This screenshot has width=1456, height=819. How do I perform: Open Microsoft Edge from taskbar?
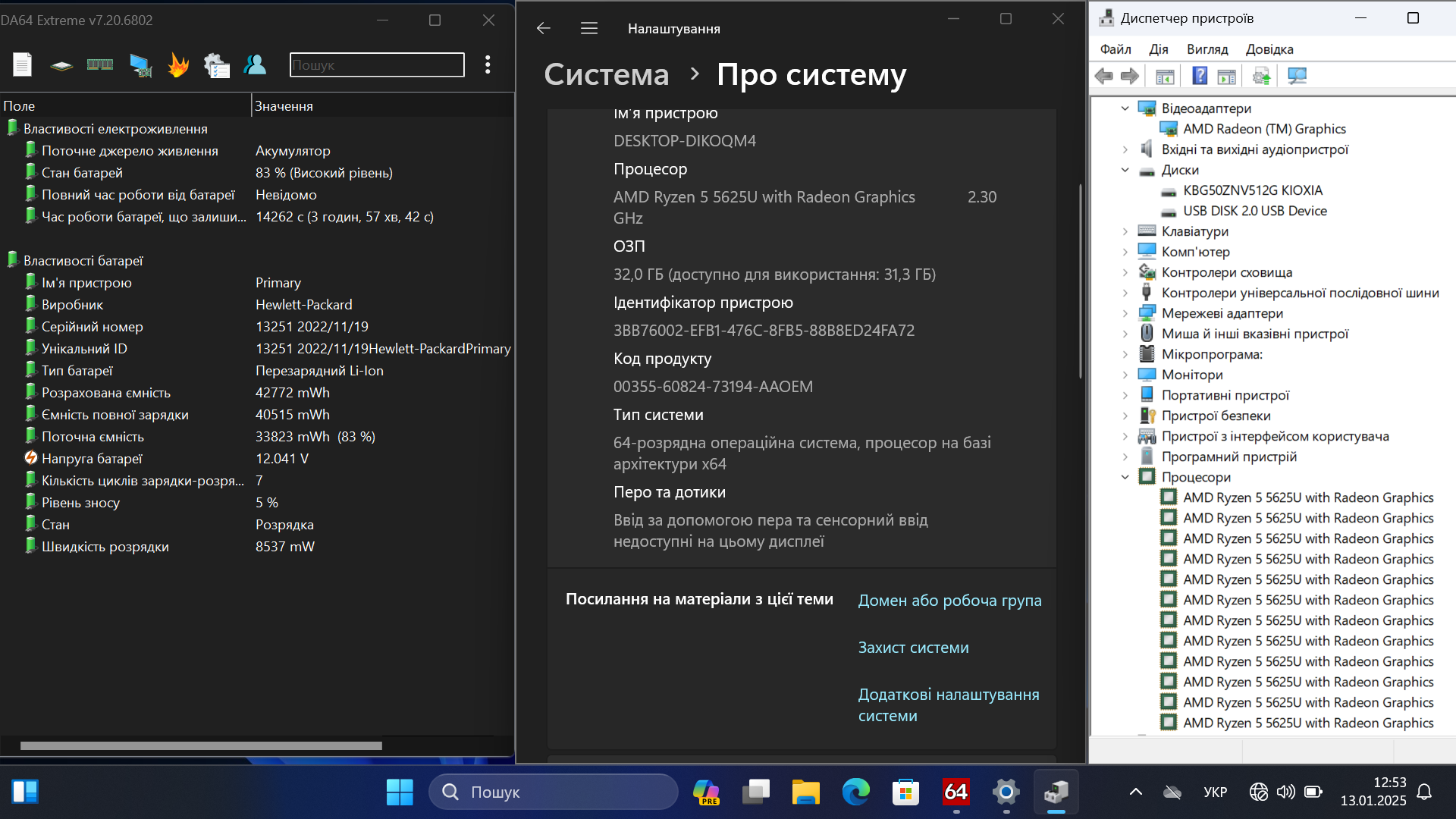click(855, 792)
